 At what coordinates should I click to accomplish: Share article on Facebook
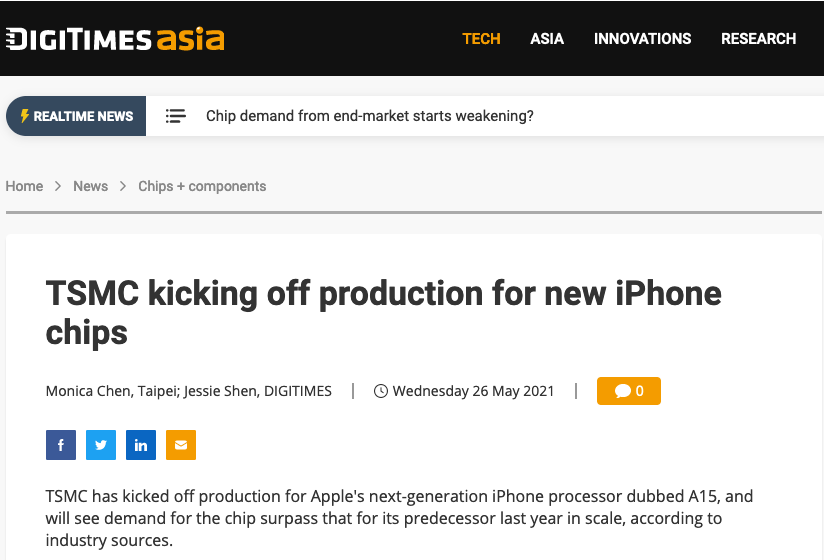coord(61,445)
